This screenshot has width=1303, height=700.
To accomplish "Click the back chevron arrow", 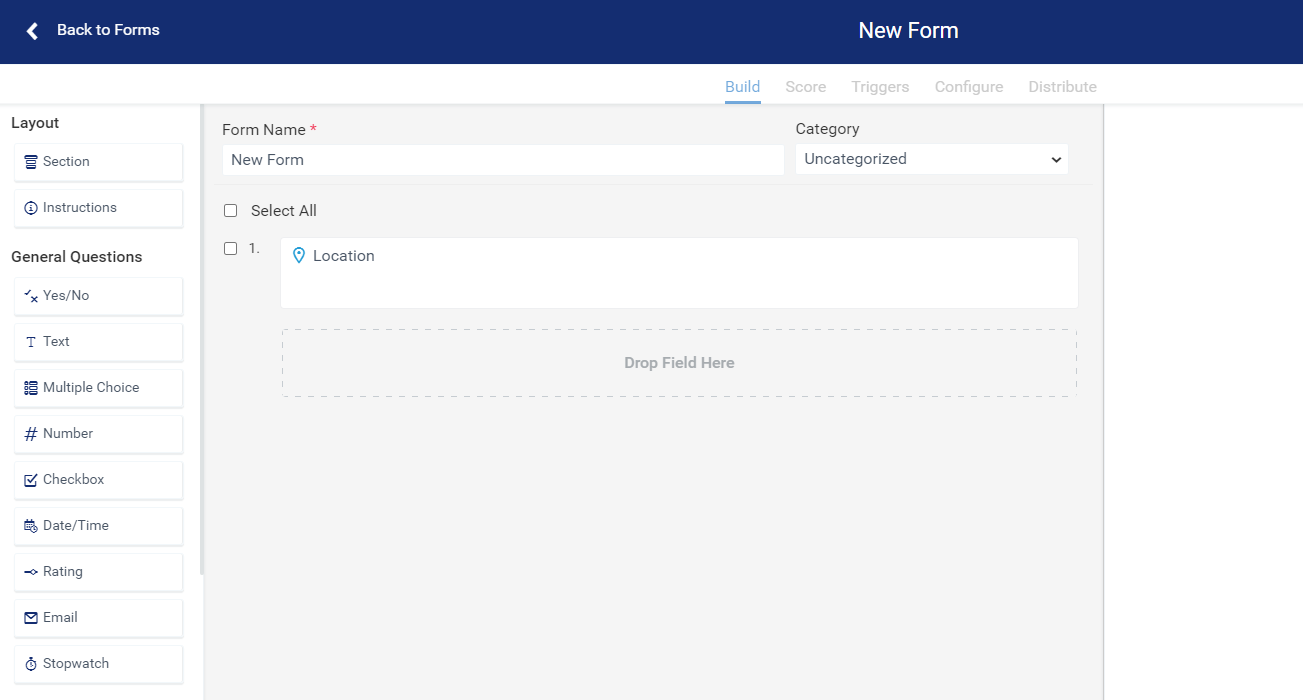I will tap(31, 30).
